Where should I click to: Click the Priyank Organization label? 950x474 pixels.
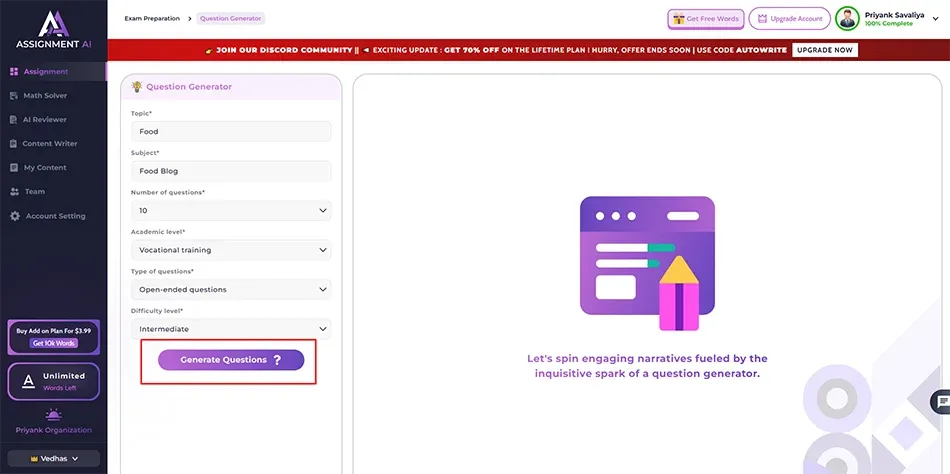[x=53, y=430]
